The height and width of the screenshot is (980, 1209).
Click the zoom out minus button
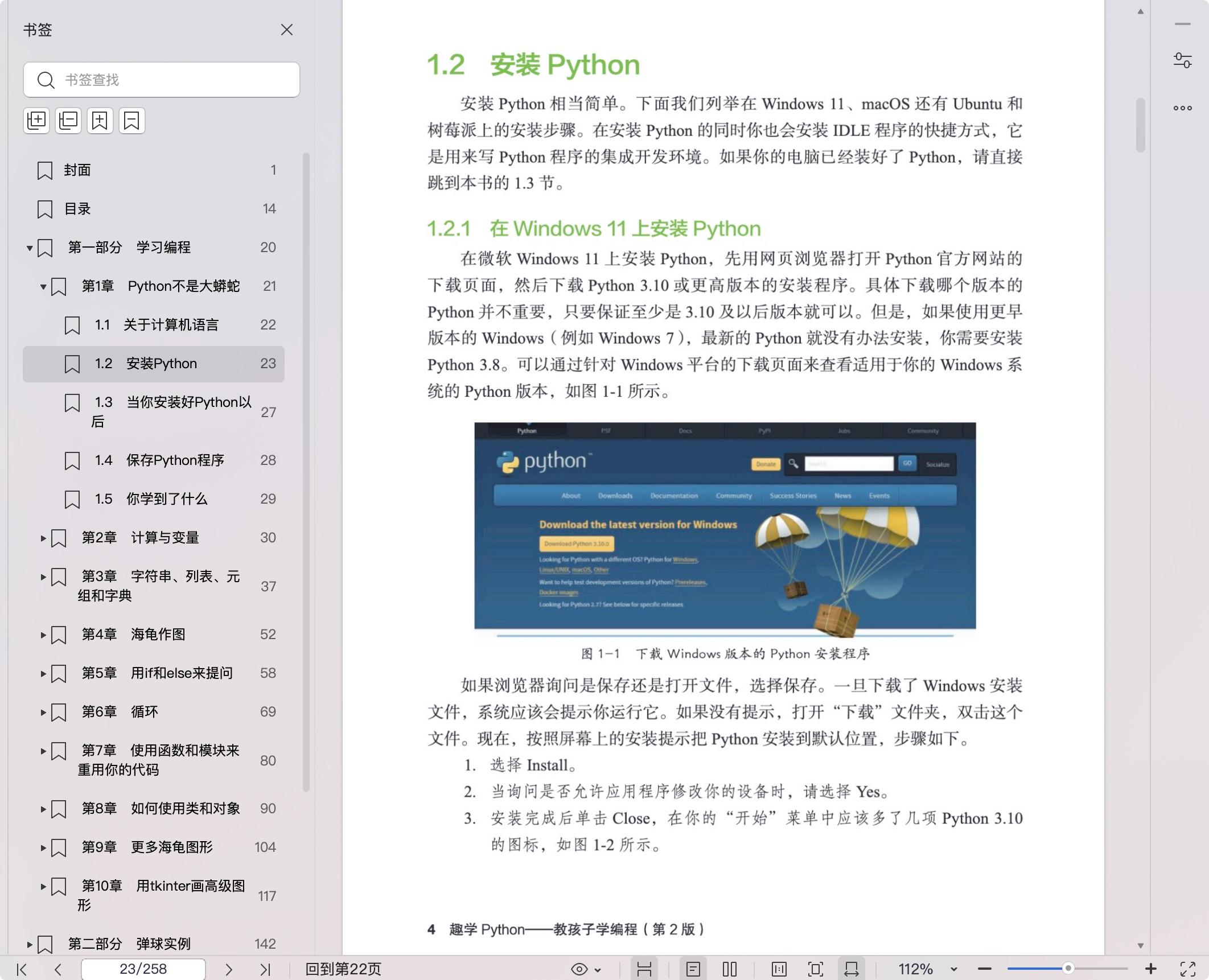click(x=985, y=969)
